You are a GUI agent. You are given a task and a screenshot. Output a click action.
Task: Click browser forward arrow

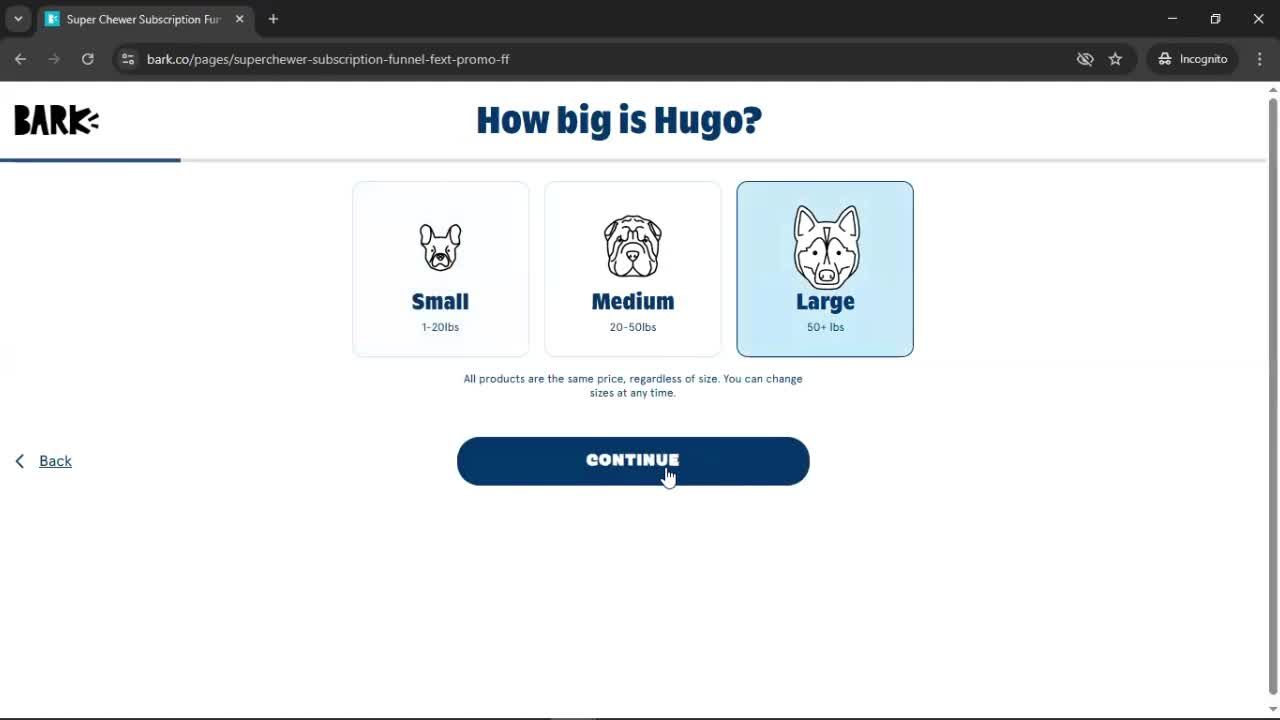pos(54,59)
